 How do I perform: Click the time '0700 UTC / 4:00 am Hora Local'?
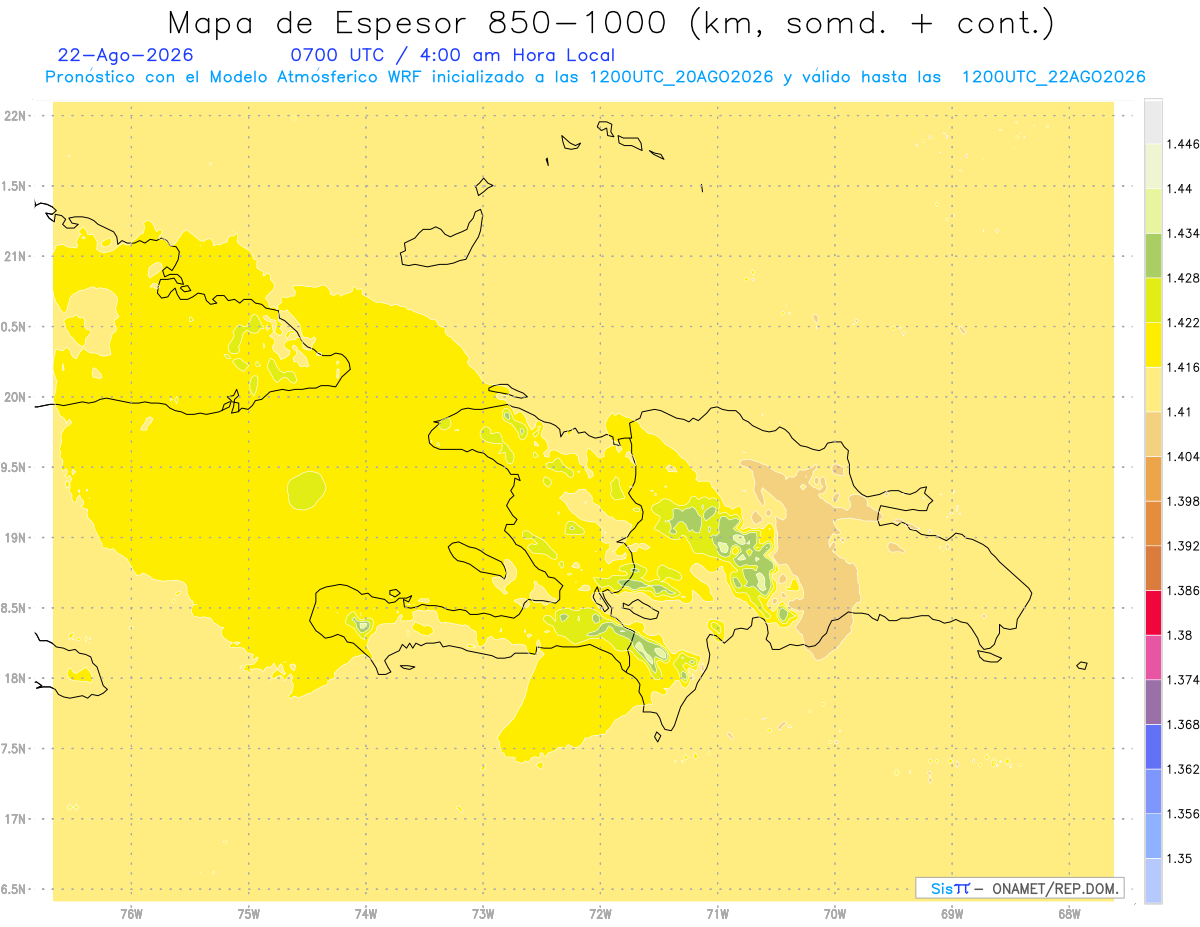[452, 55]
